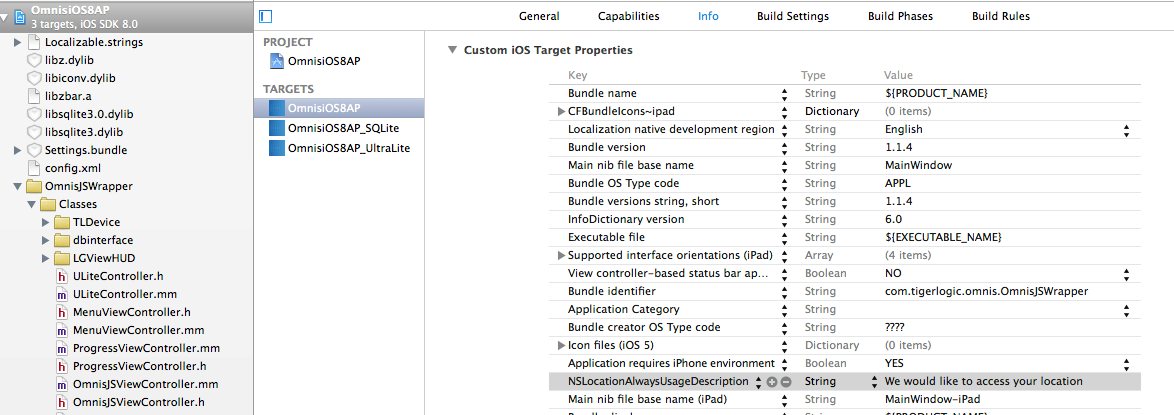This screenshot has width=1174, height=415.
Task: Click the Bundle name key stepper
Action: 785,94
